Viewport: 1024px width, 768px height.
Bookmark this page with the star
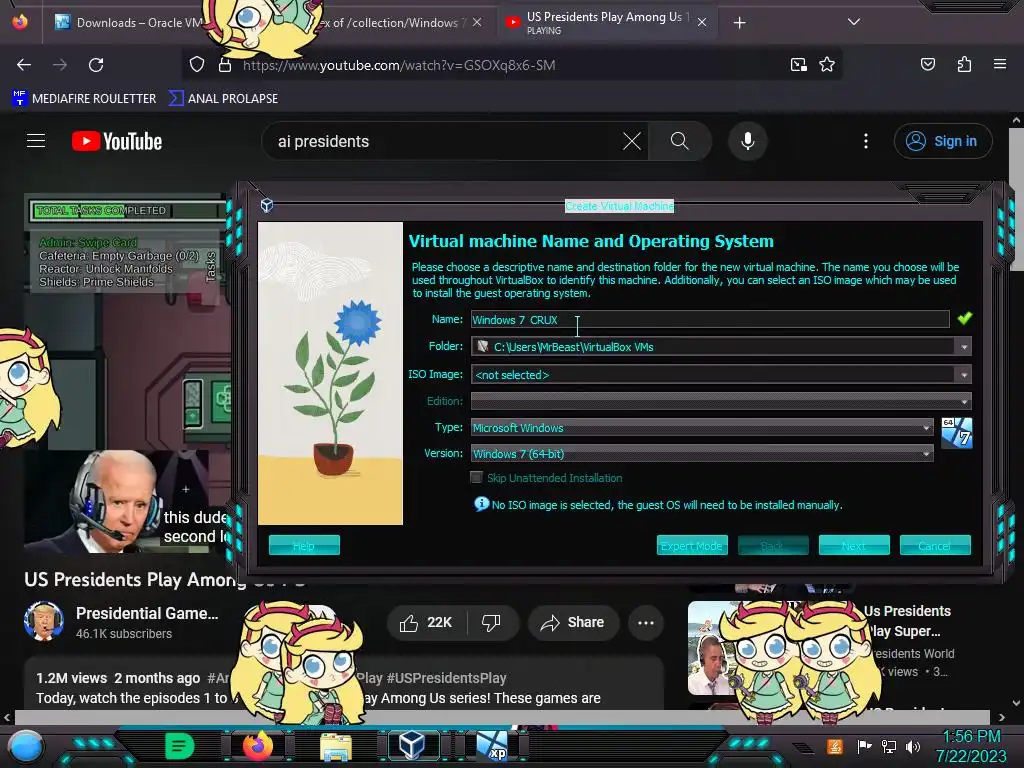(827, 65)
